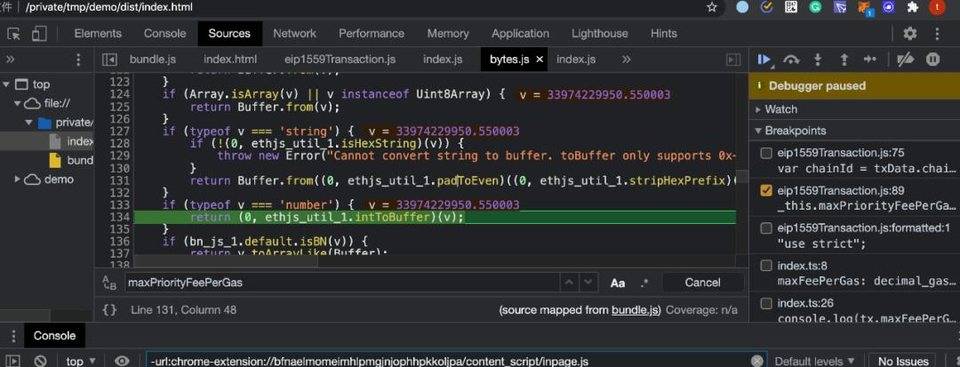
Task: Switch to the Elements panel
Action: pyautogui.click(x=98, y=34)
